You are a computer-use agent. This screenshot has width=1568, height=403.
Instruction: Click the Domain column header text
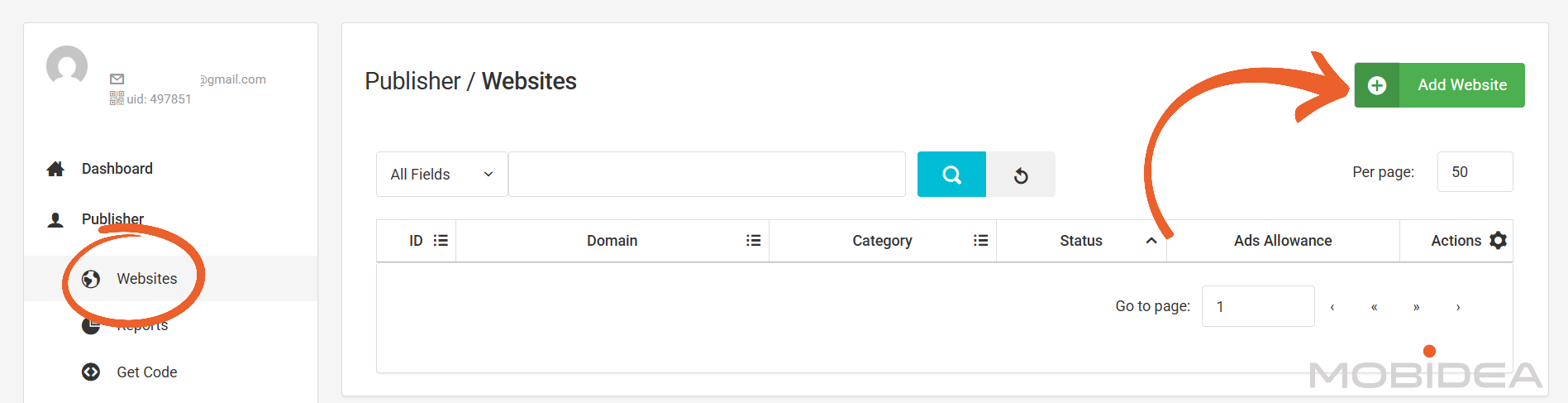tap(612, 241)
